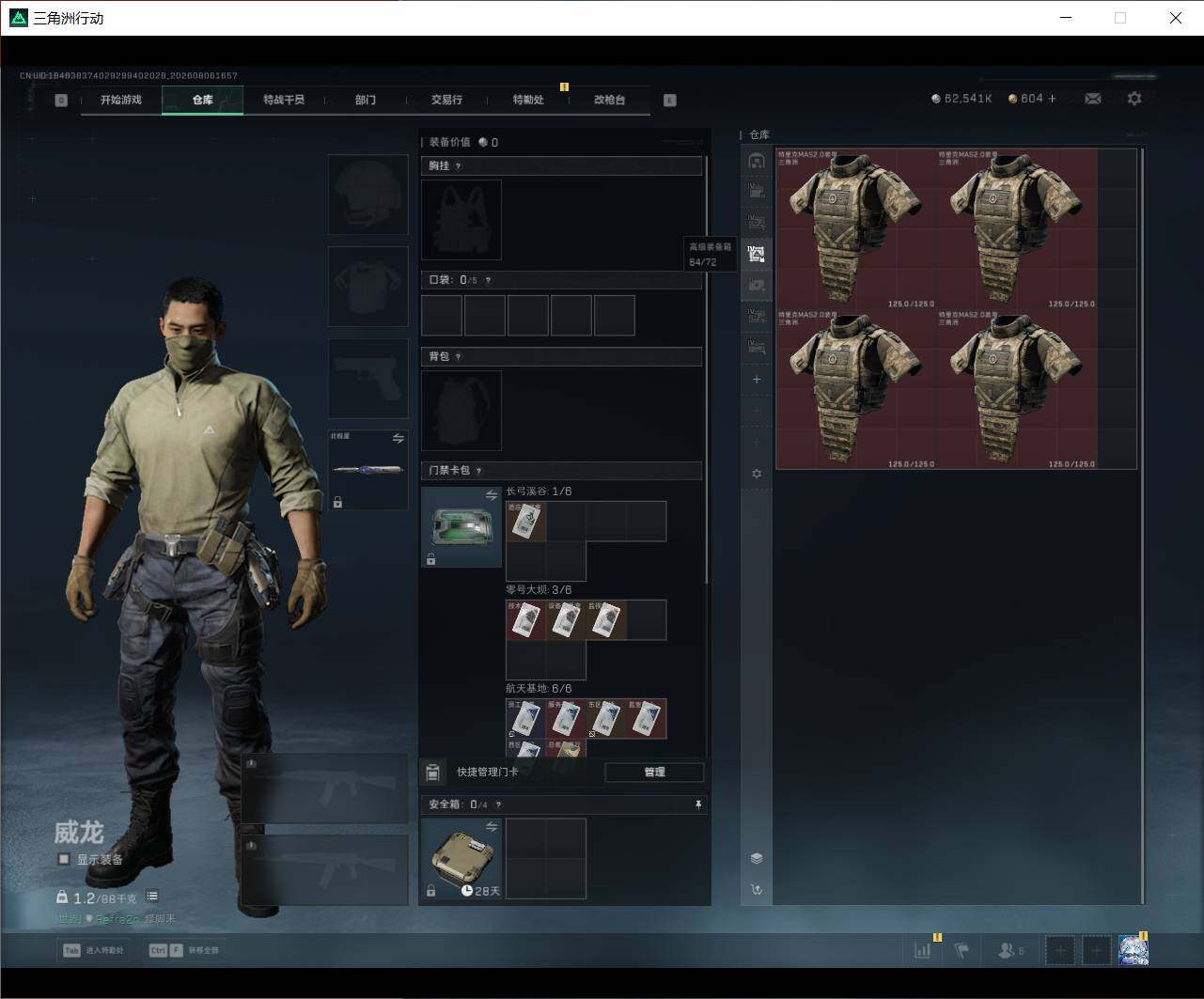The height and width of the screenshot is (999, 1204).
Task: Select the bottom-right 特里克MAS2.0 armor in the stash
Action: tap(1017, 389)
